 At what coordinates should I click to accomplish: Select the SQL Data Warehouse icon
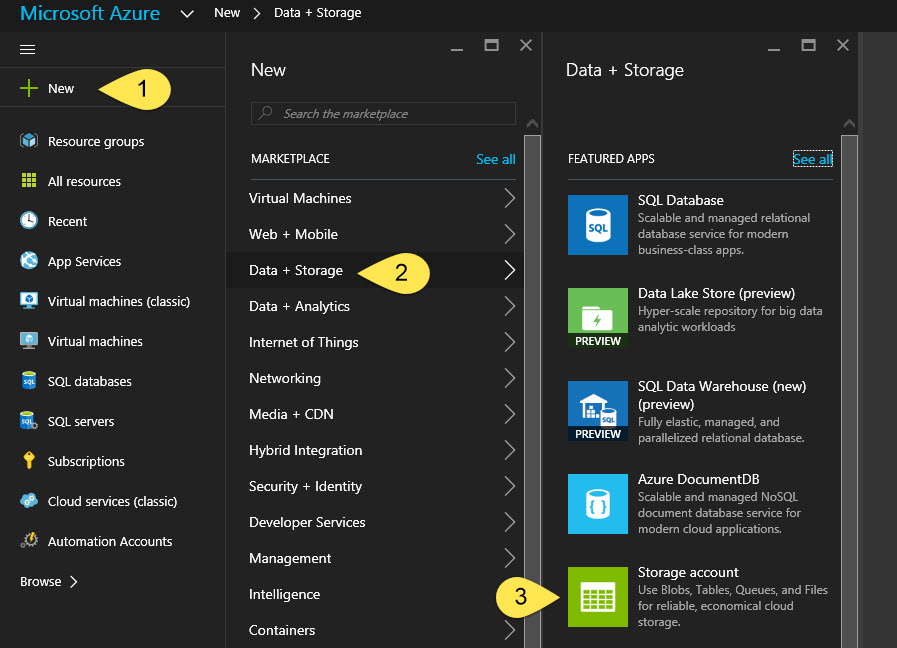[x=597, y=410]
